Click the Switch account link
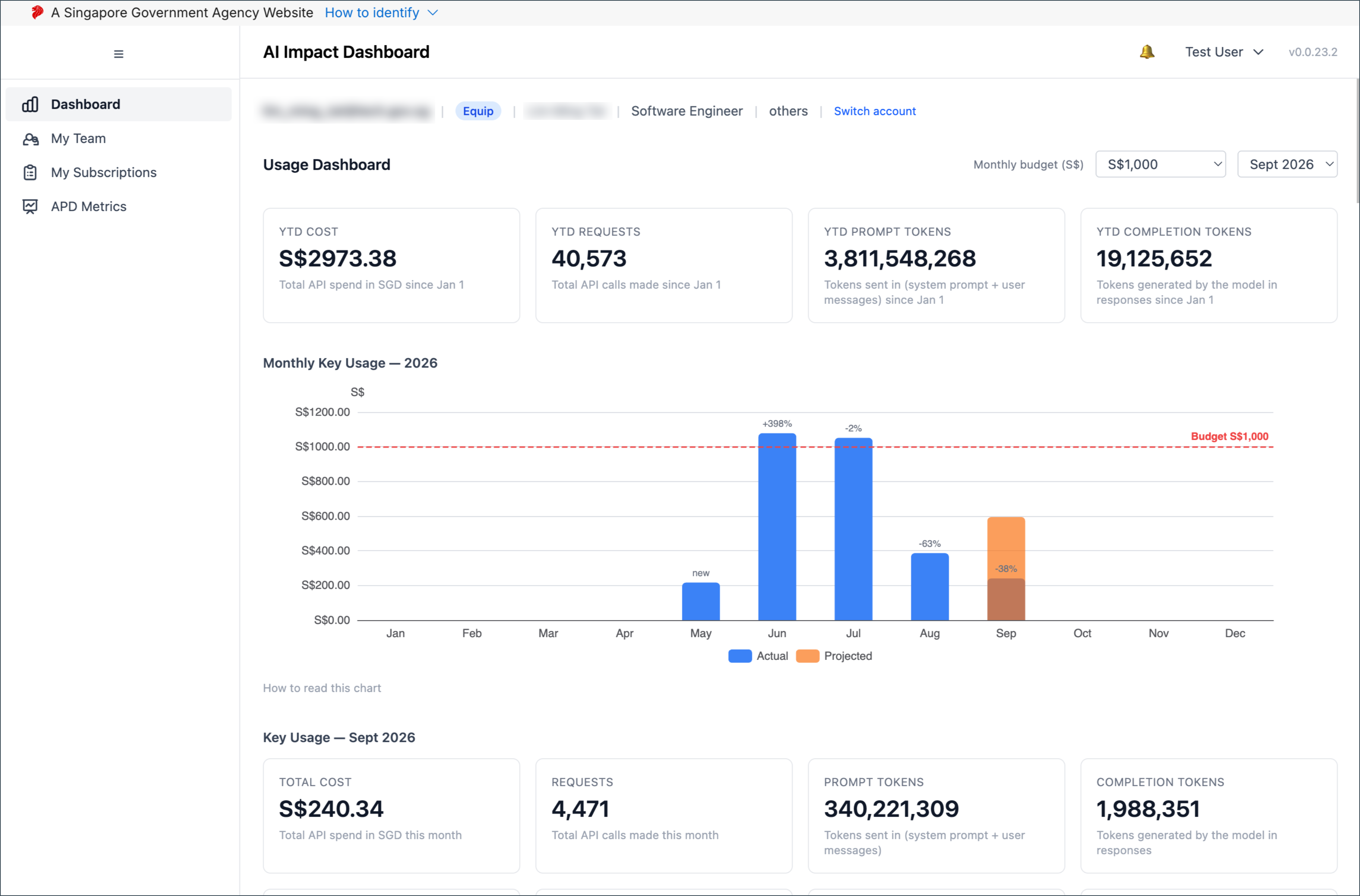 pyautogui.click(x=874, y=111)
